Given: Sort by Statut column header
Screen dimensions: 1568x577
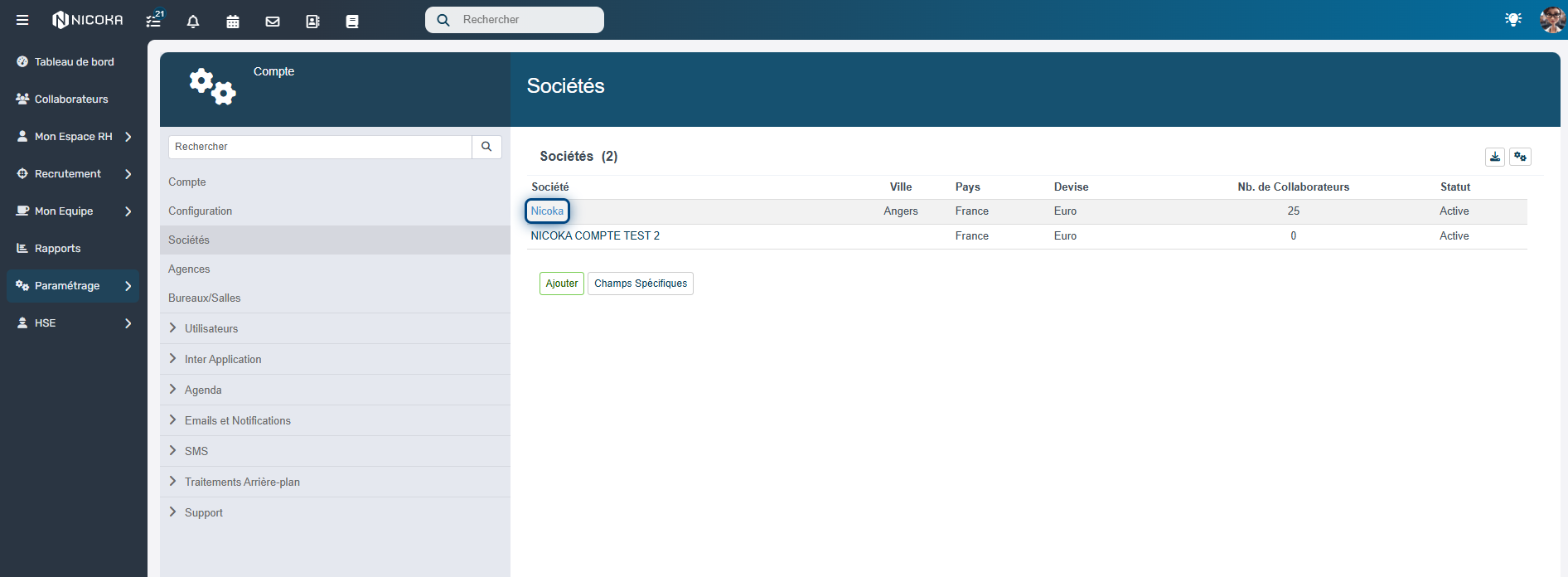Looking at the screenshot, I should pyautogui.click(x=1455, y=187).
